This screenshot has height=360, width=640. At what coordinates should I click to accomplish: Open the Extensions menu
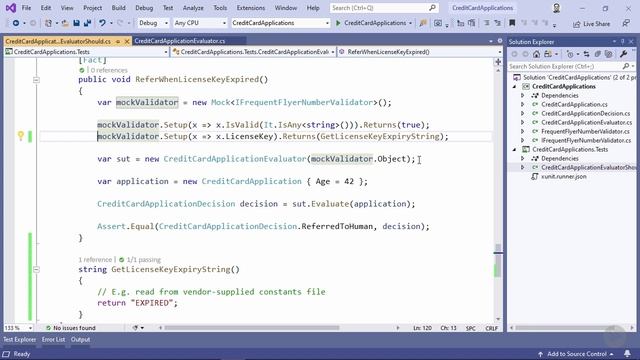[x=251, y=8]
